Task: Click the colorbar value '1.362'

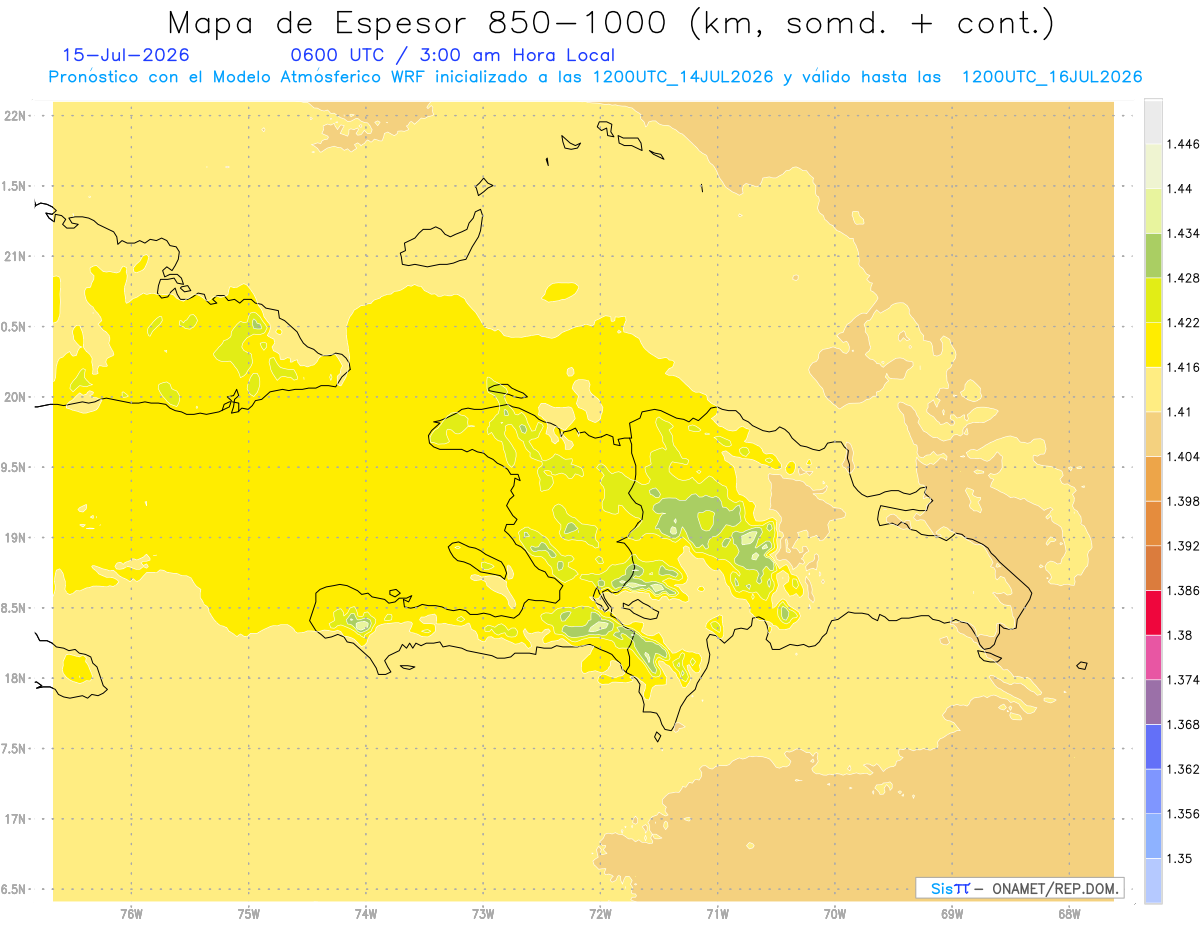Action: [1183, 769]
